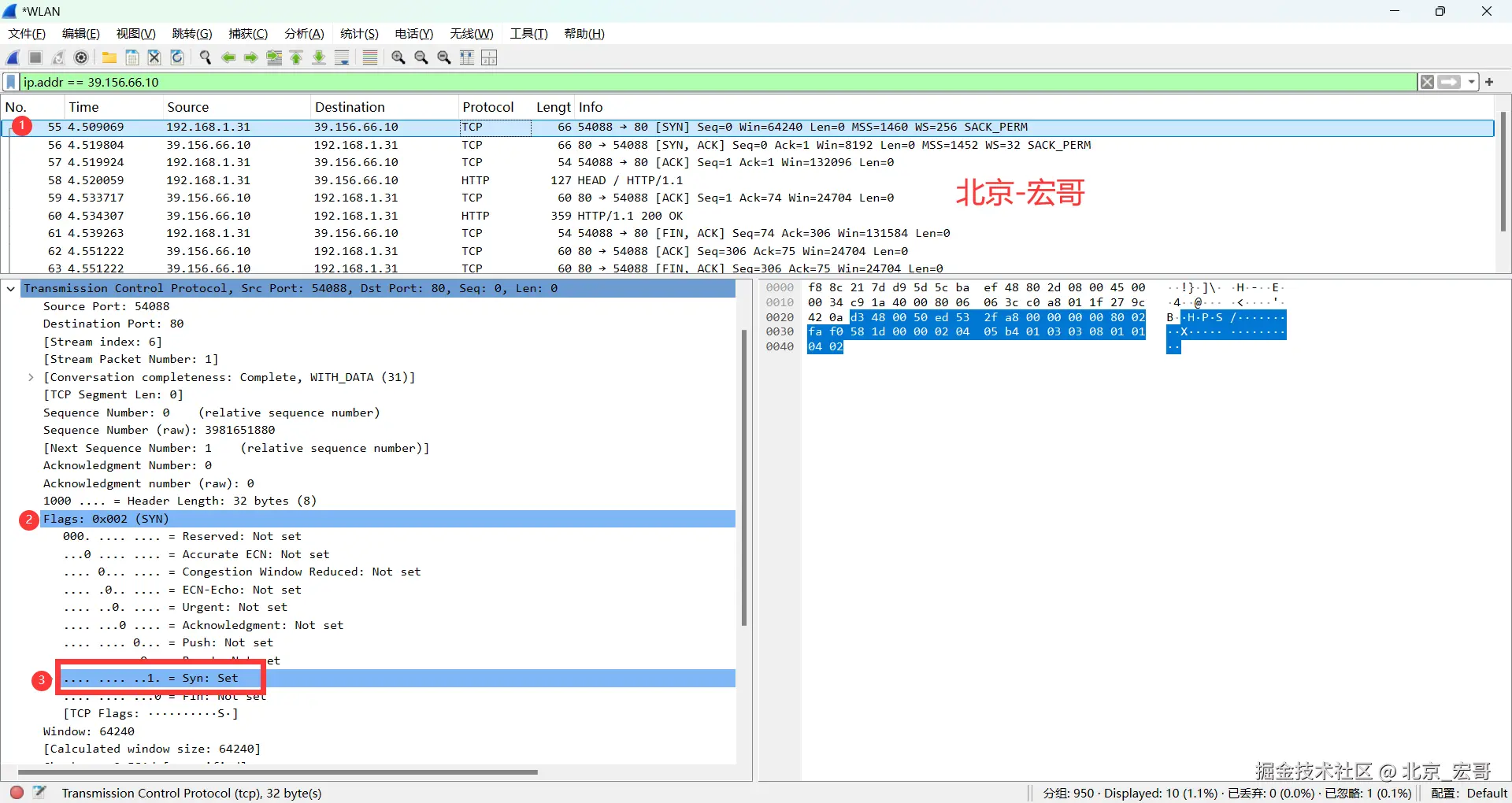Viewport: 1512px width, 803px height.
Task: Jump to the last packet
Action: [319, 57]
